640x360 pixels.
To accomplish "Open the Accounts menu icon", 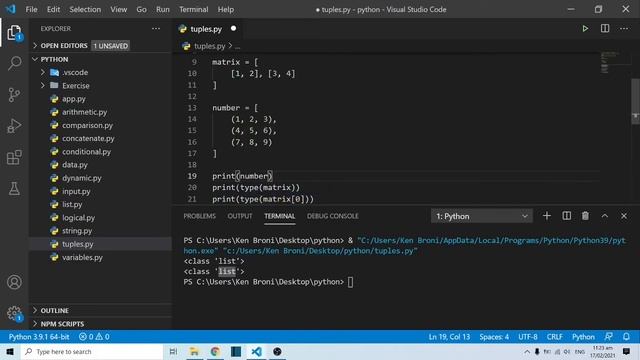I will pos(14,282).
